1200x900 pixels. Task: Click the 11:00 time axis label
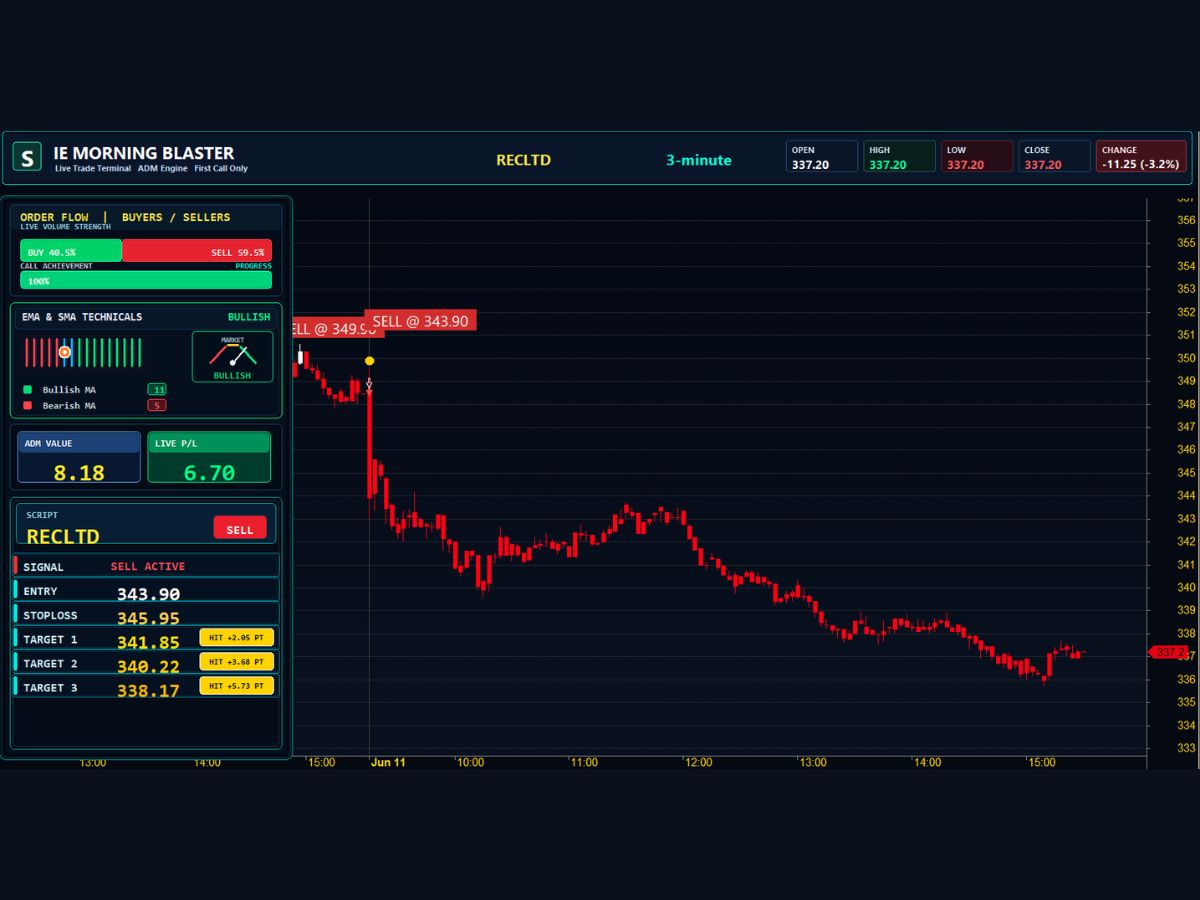coord(584,762)
